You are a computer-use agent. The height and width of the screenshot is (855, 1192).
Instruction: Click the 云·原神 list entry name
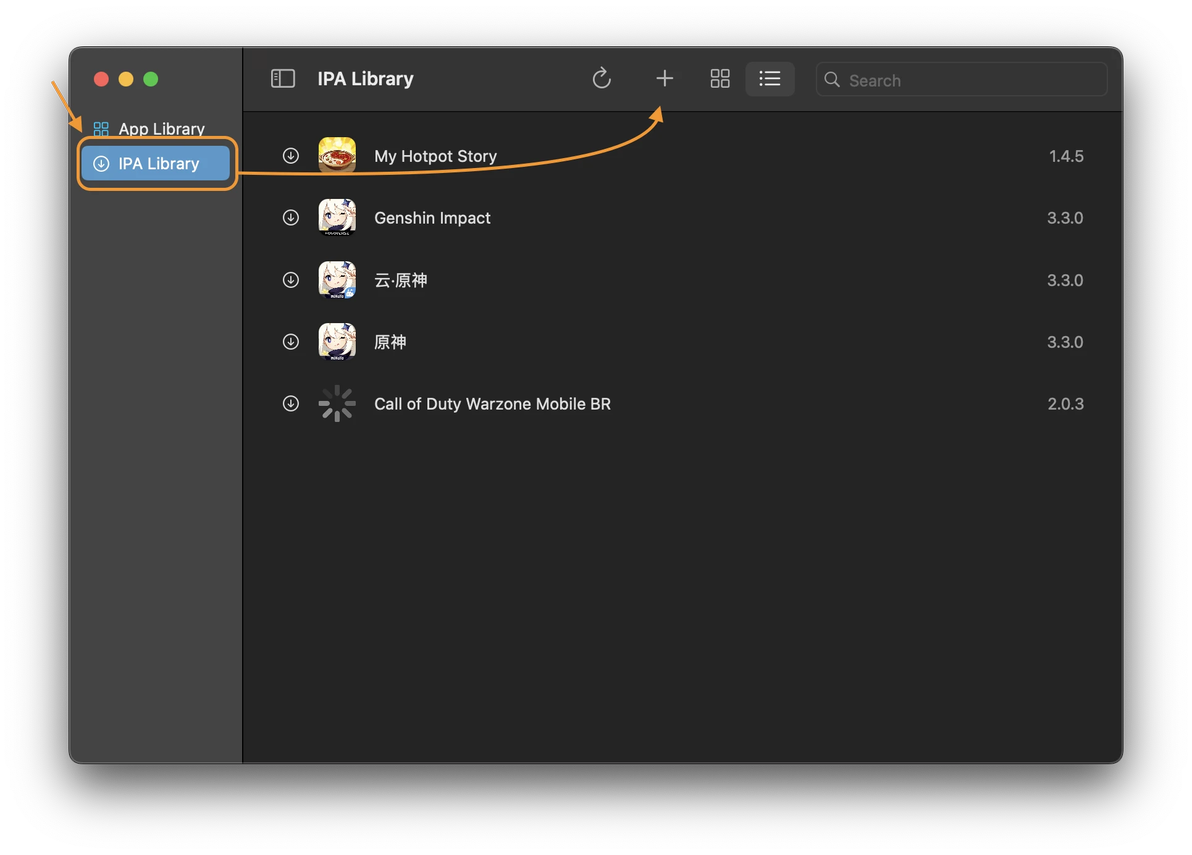401,280
